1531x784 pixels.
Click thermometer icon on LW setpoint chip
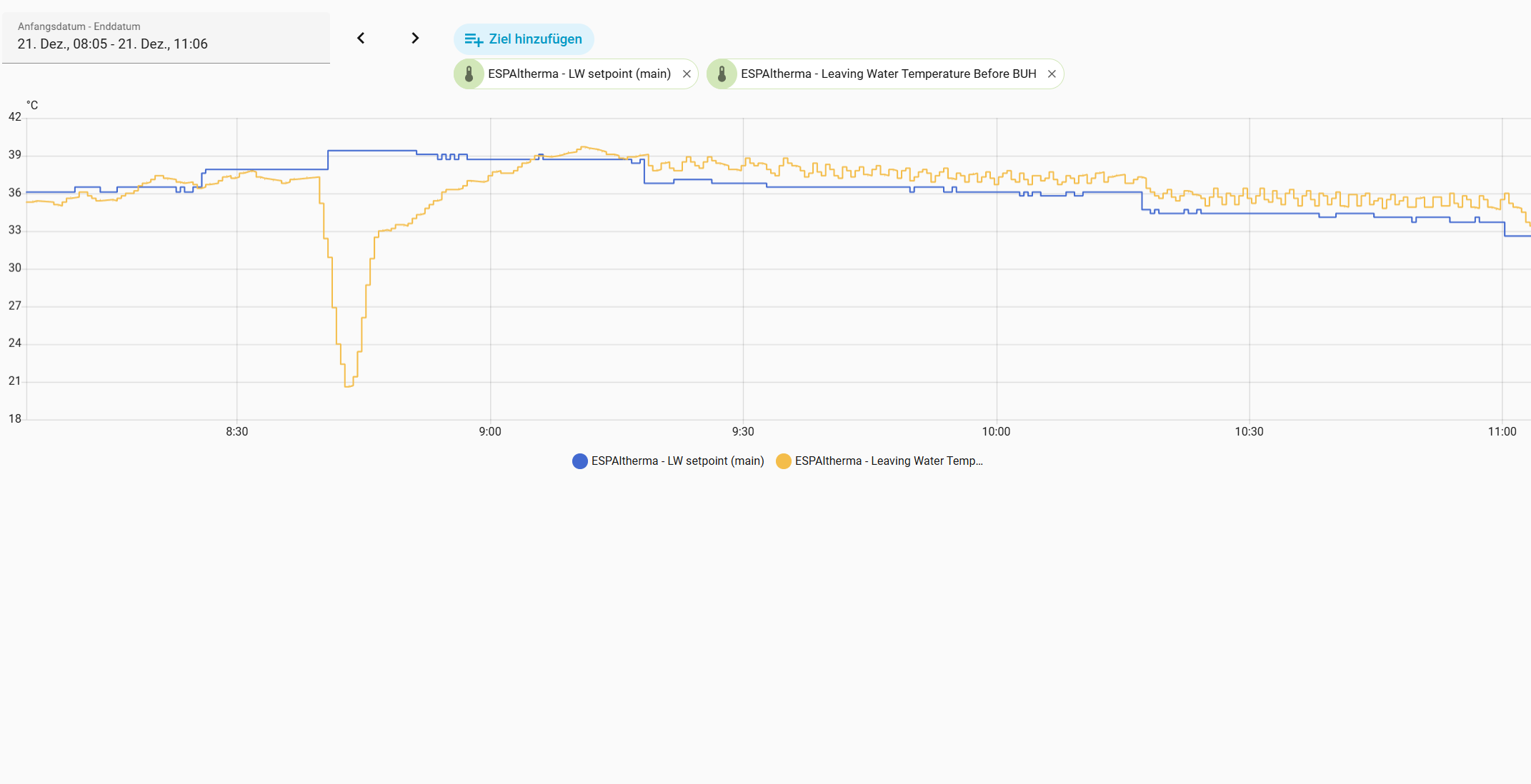[469, 74]
